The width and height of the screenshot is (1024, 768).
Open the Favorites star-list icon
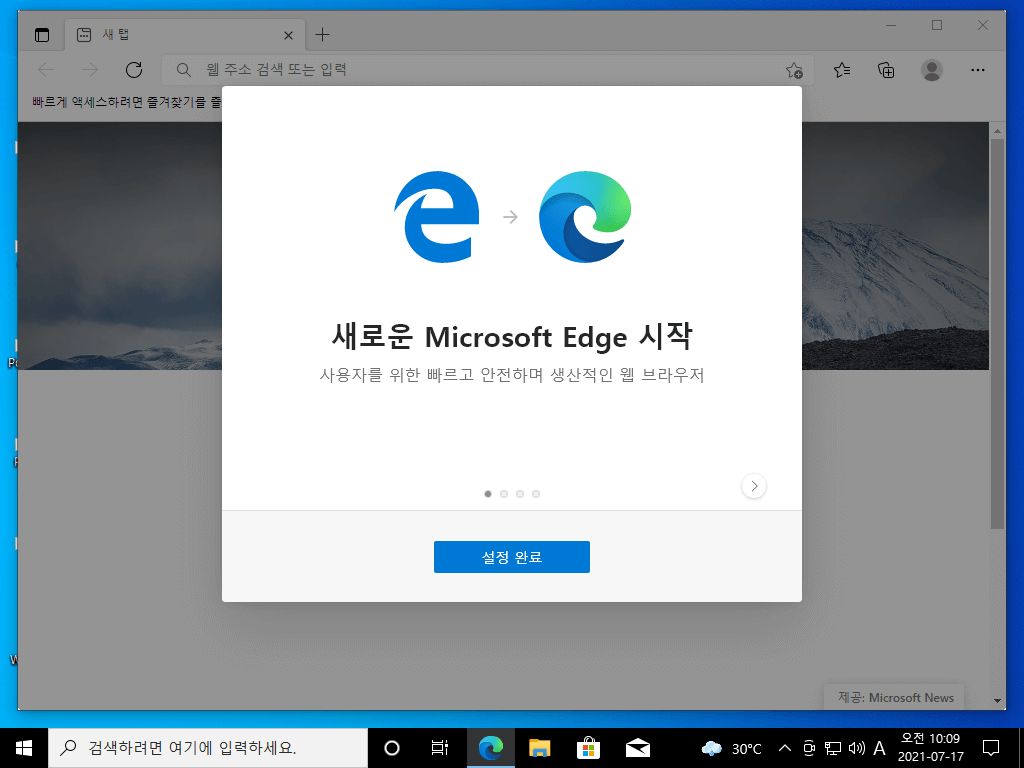click(842, 70)
